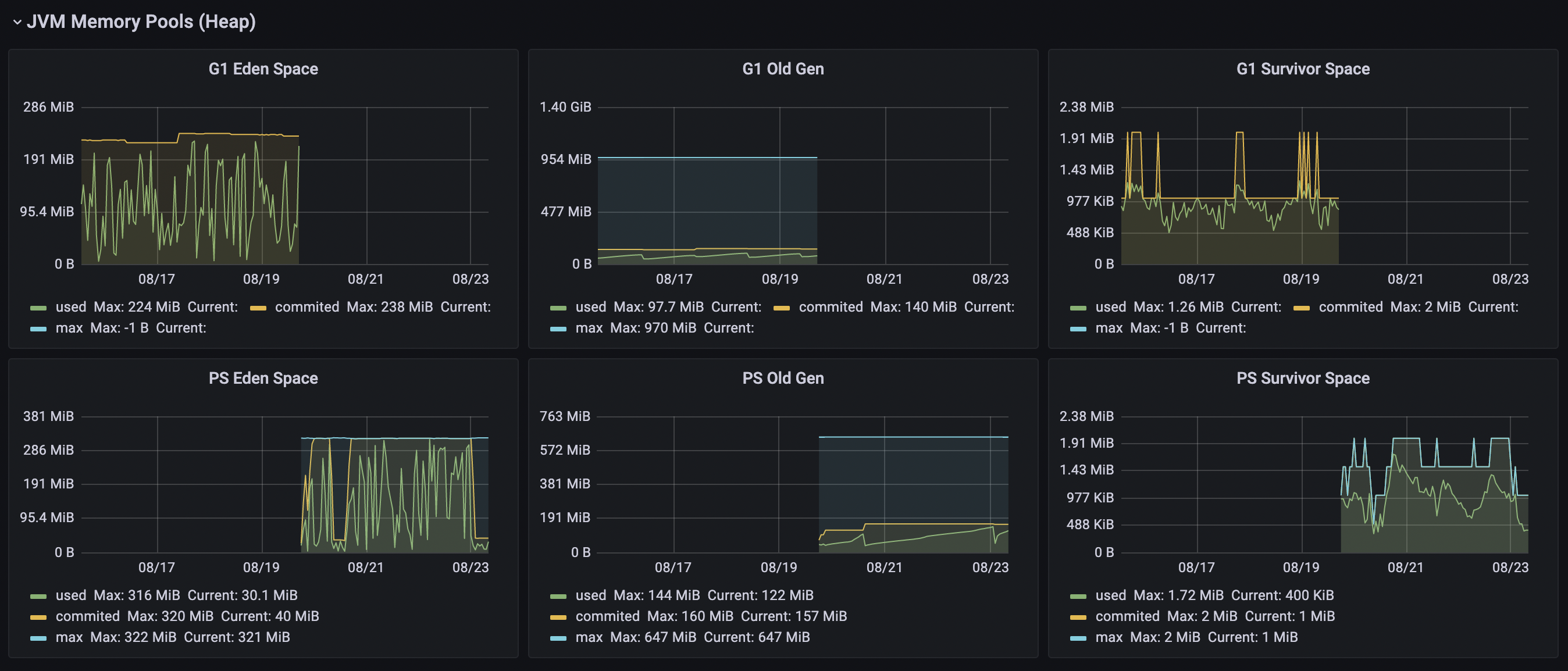
Task: Toggle the used series in G1 Eden Space legend
Action: (70, 306)
